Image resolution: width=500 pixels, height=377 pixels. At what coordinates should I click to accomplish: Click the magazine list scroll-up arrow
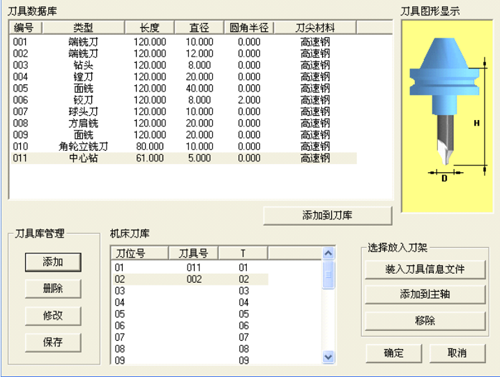(328, 253)
